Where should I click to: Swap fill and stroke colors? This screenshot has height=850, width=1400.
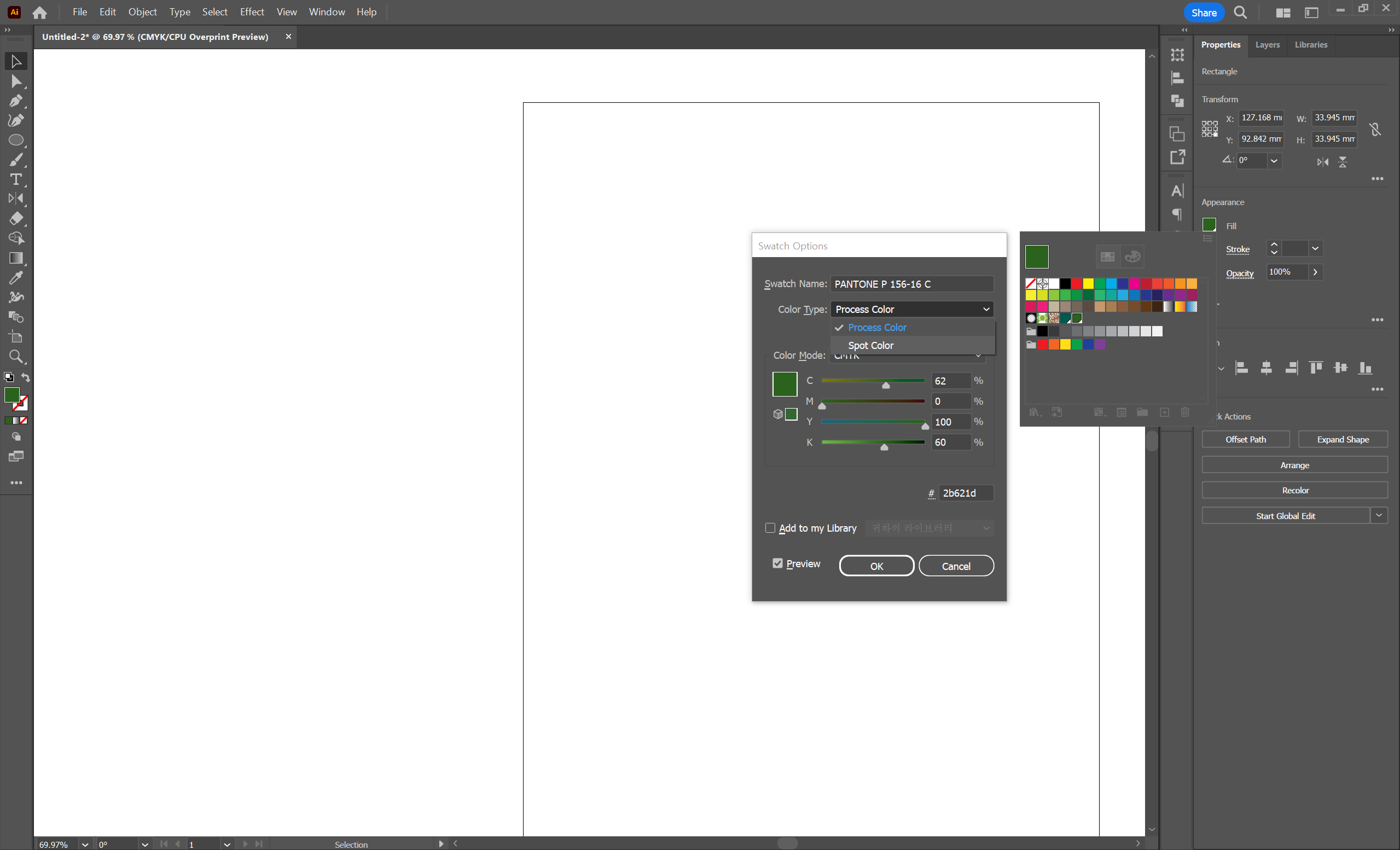[26, 377]
